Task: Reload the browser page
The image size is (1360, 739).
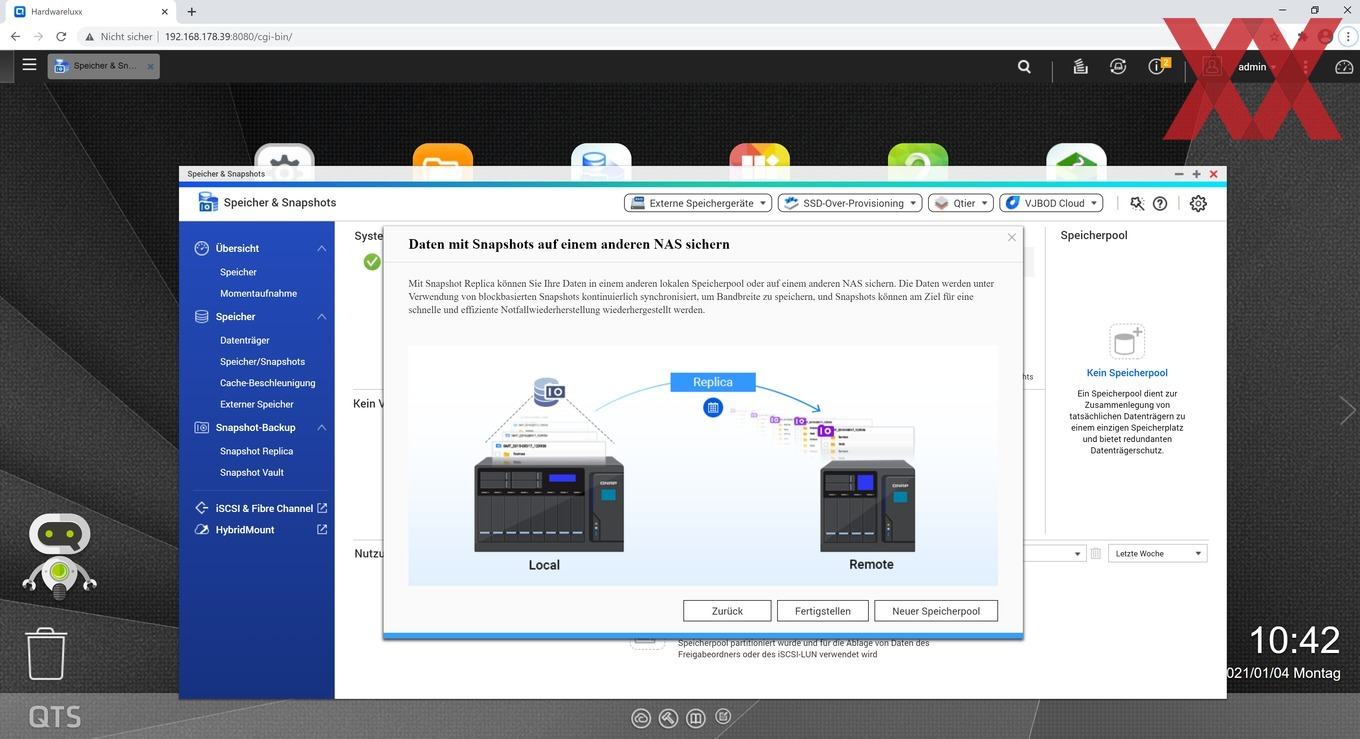Action: click(61, 36)
